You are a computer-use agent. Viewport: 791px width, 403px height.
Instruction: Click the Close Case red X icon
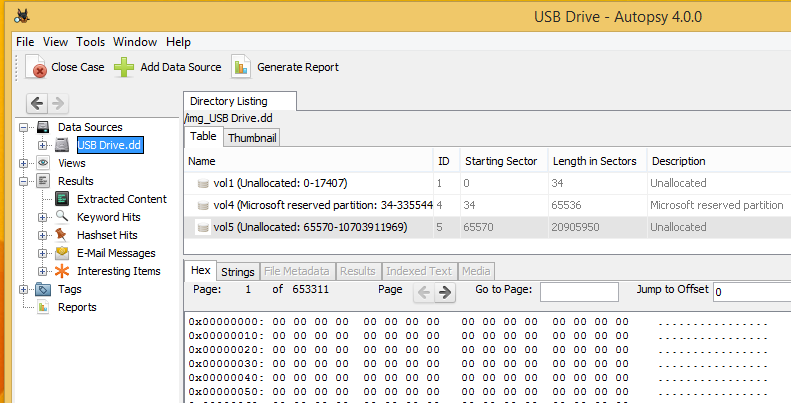tap(36, 67)
